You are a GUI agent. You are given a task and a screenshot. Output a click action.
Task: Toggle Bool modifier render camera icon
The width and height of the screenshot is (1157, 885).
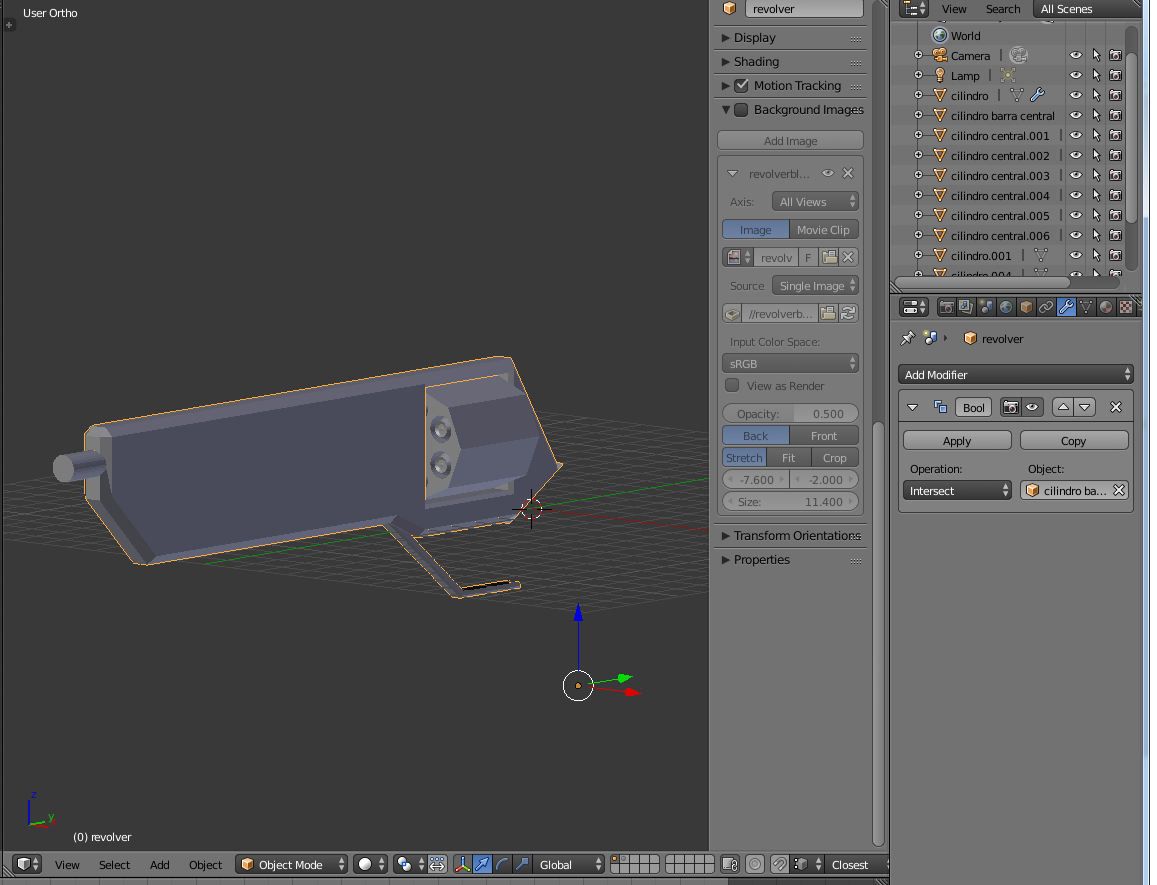pos(1011,407)
